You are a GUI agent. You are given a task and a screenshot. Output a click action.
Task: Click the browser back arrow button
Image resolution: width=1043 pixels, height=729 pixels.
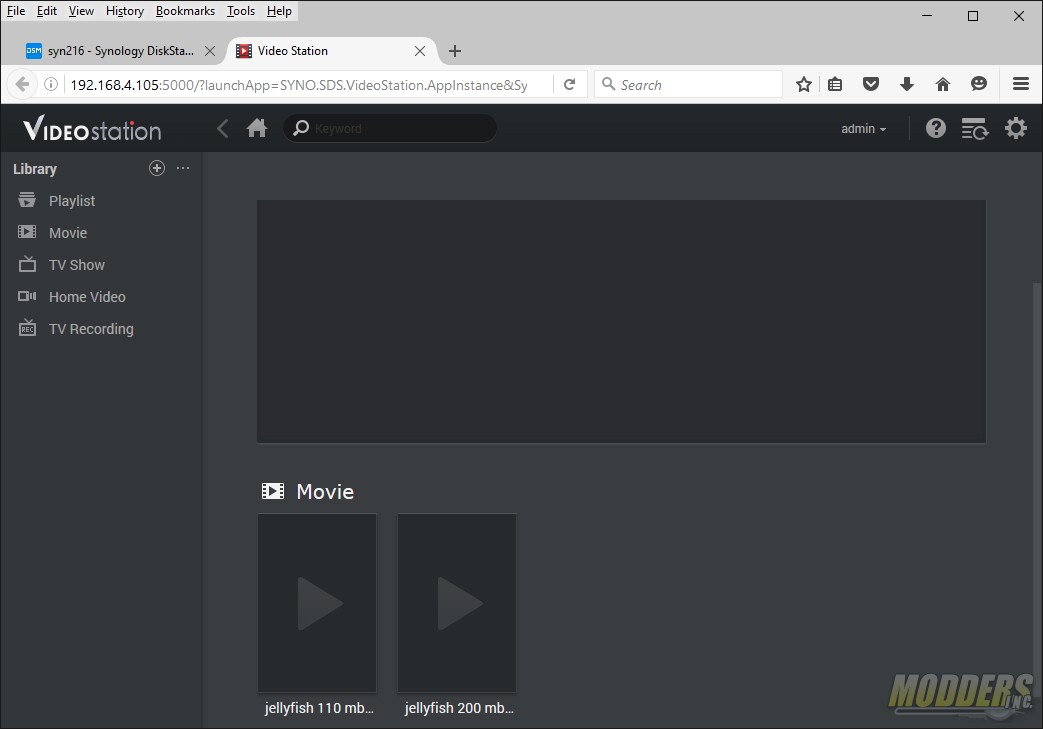pyautogui.click(x=22, y=84)
